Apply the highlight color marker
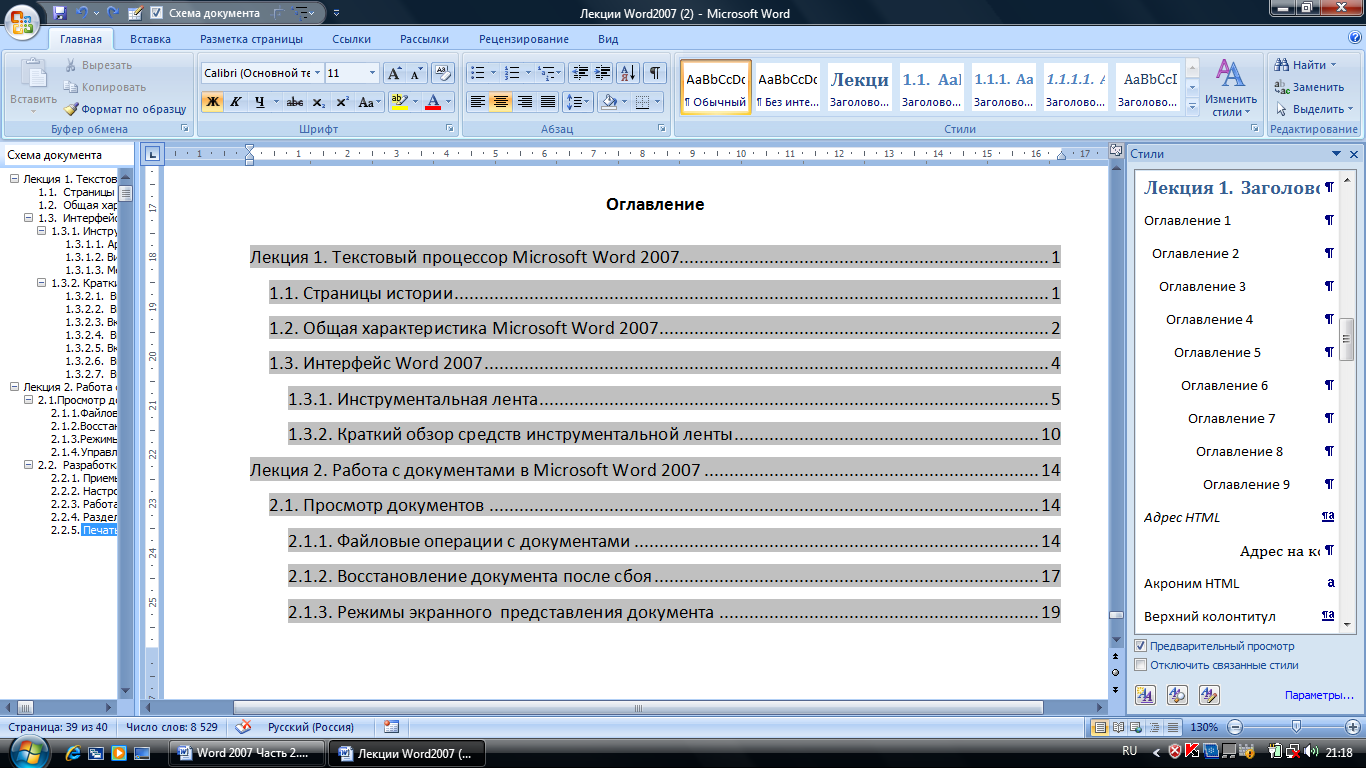Image resolution: width=1366 pixels, height=768 pixels. [398, 102]
